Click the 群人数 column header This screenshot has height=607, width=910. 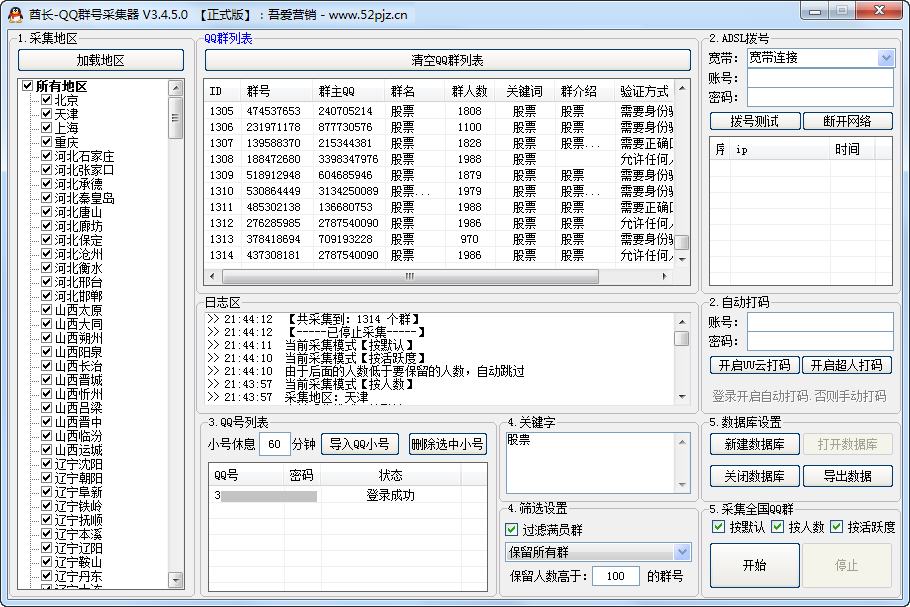point(469,91)
